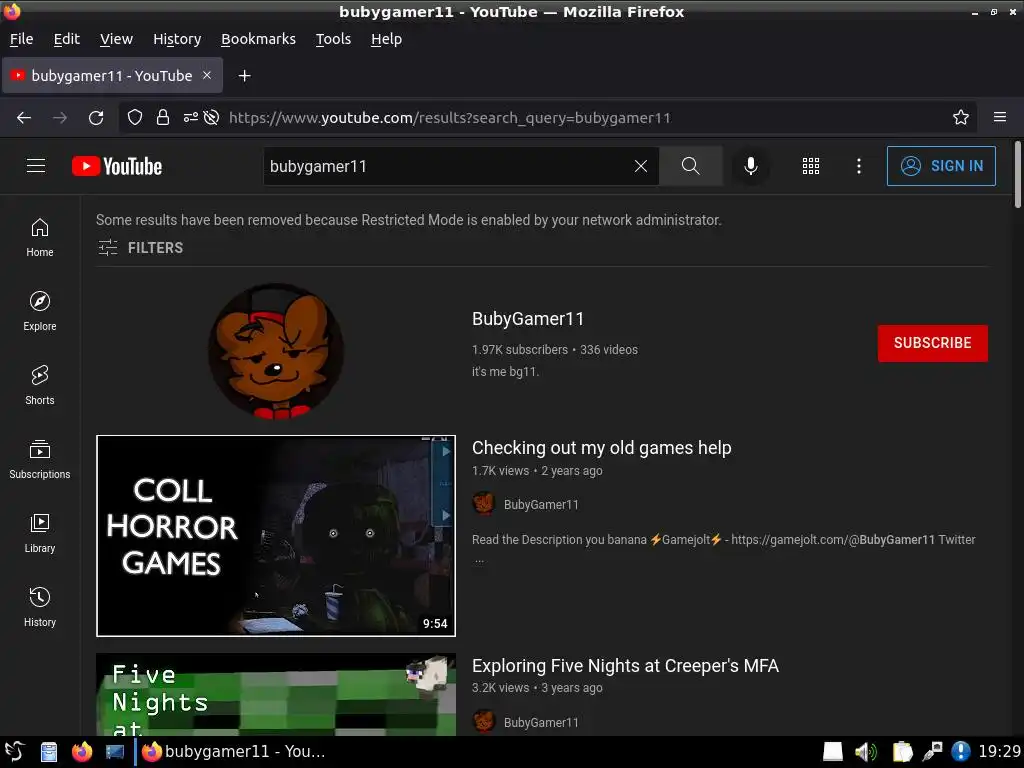Open the History menu in menu bar
Viewport: 1024px width, 768px height.
tap(177, 39)
